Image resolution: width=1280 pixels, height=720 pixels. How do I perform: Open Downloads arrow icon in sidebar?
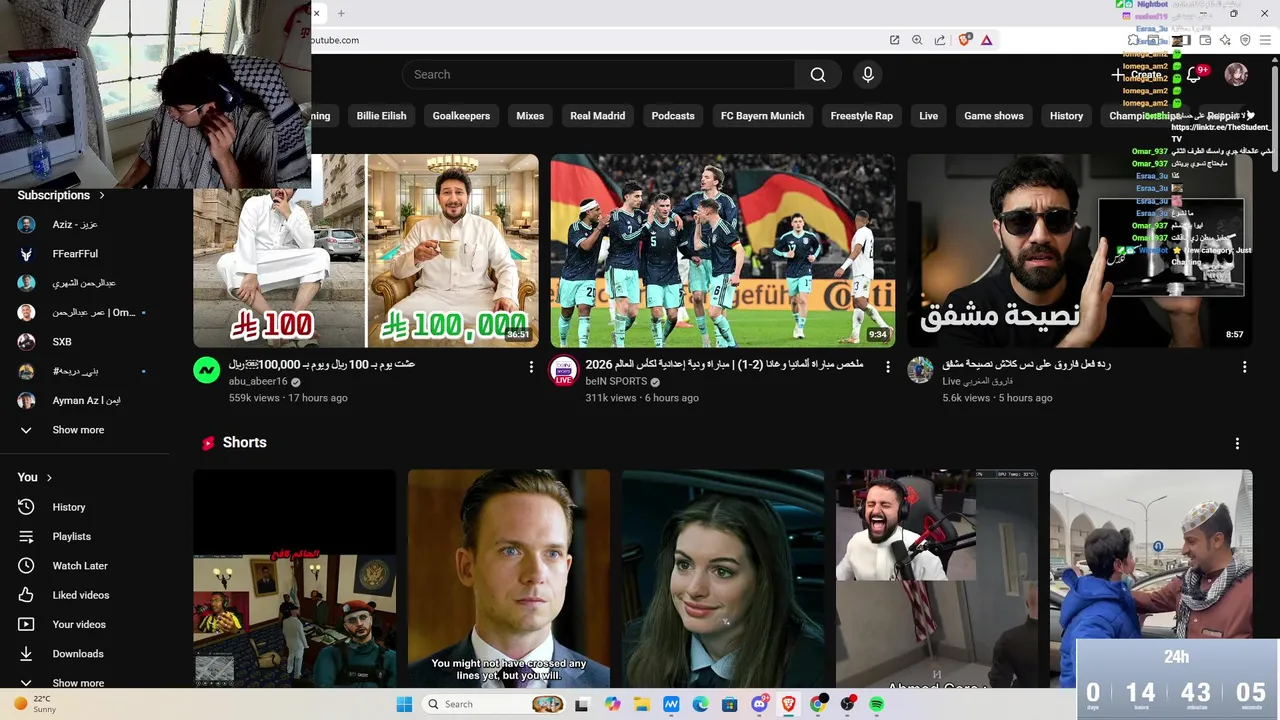[x=27, y=654]
